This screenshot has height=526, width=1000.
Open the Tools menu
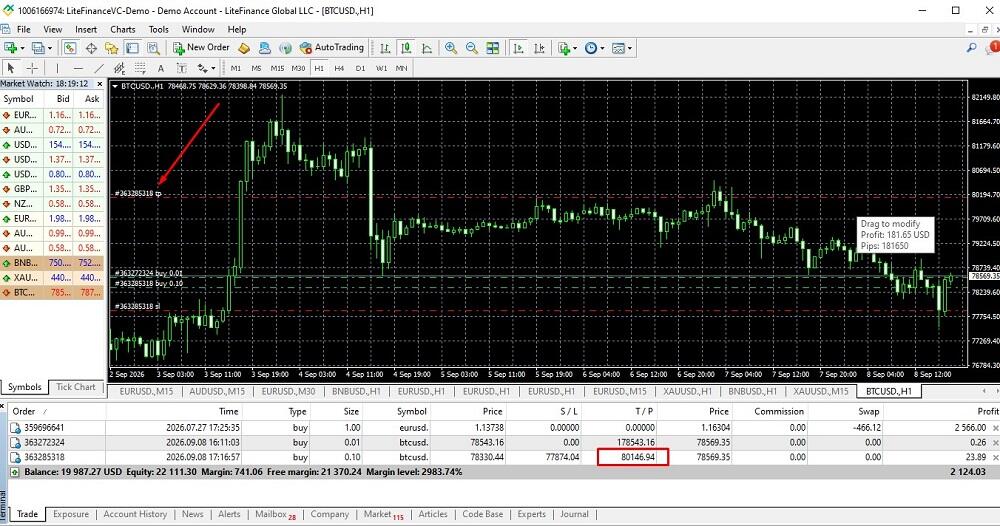[x=159, y=29]
